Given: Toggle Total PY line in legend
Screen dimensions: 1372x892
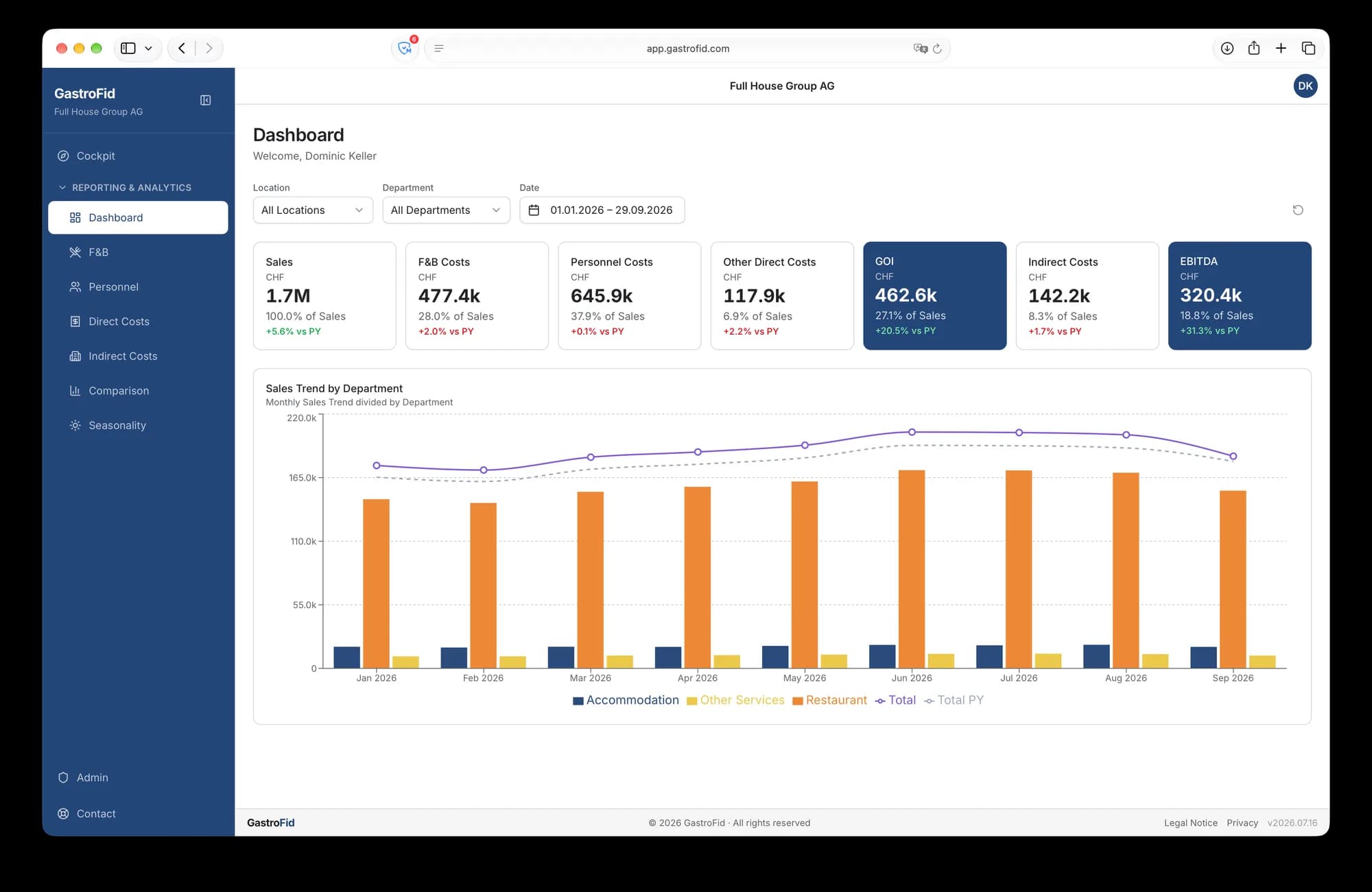Looking at the screenshot, I should (954, 700).
